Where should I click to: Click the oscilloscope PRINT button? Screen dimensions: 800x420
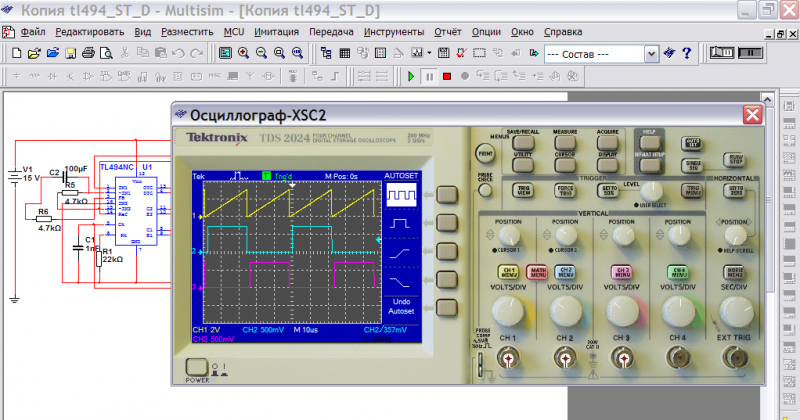[x=485, y=154]
